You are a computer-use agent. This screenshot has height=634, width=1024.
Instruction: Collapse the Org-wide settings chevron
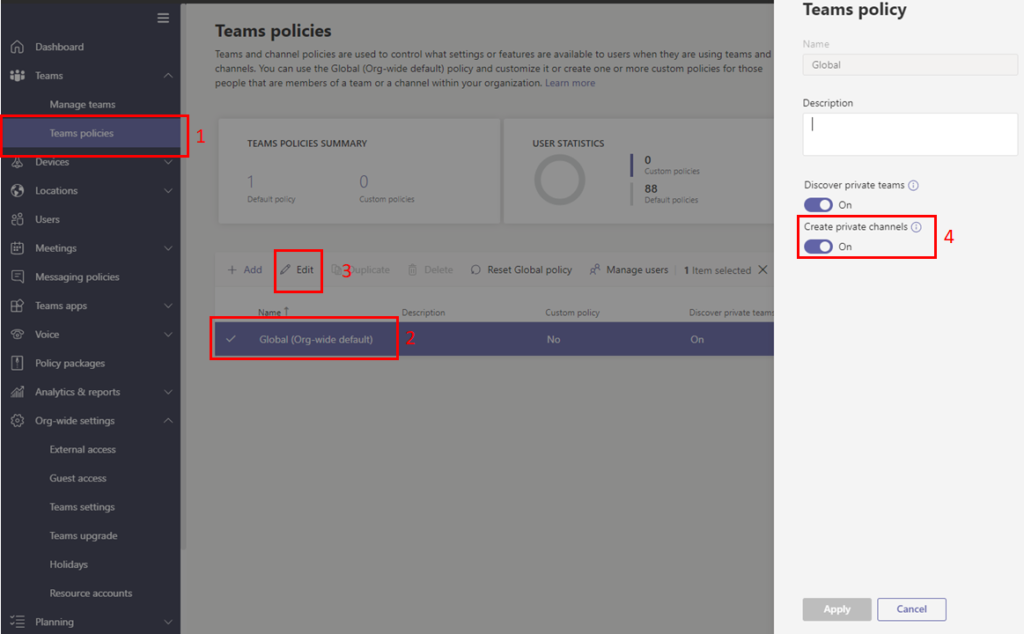point(168,420)
